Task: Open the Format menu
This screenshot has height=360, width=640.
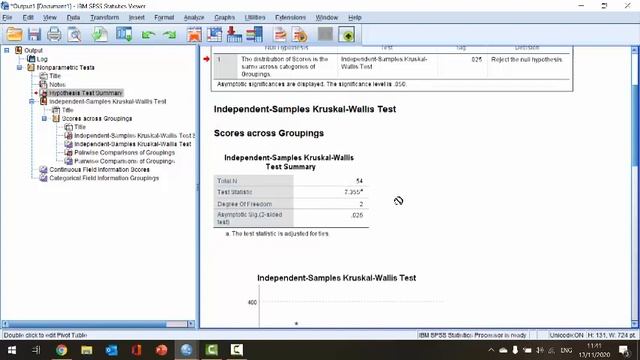Action: tap(164, 18)
